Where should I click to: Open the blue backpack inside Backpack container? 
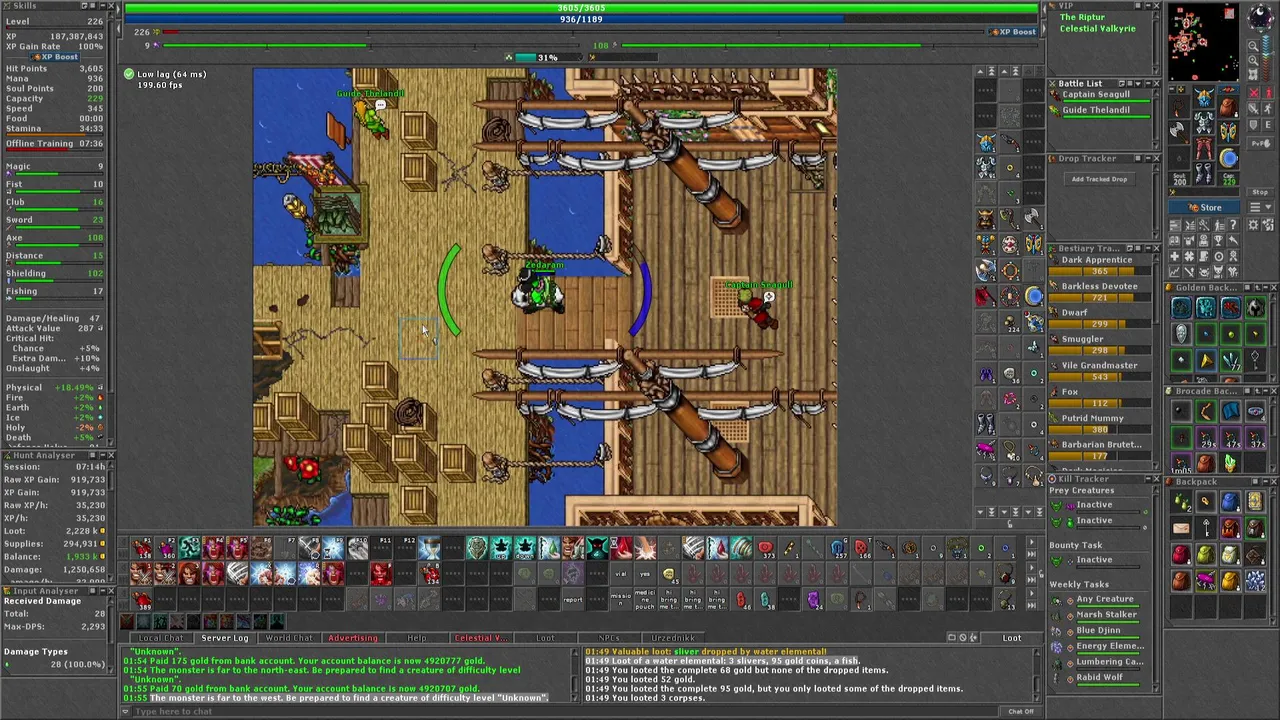coord(1230,502)
